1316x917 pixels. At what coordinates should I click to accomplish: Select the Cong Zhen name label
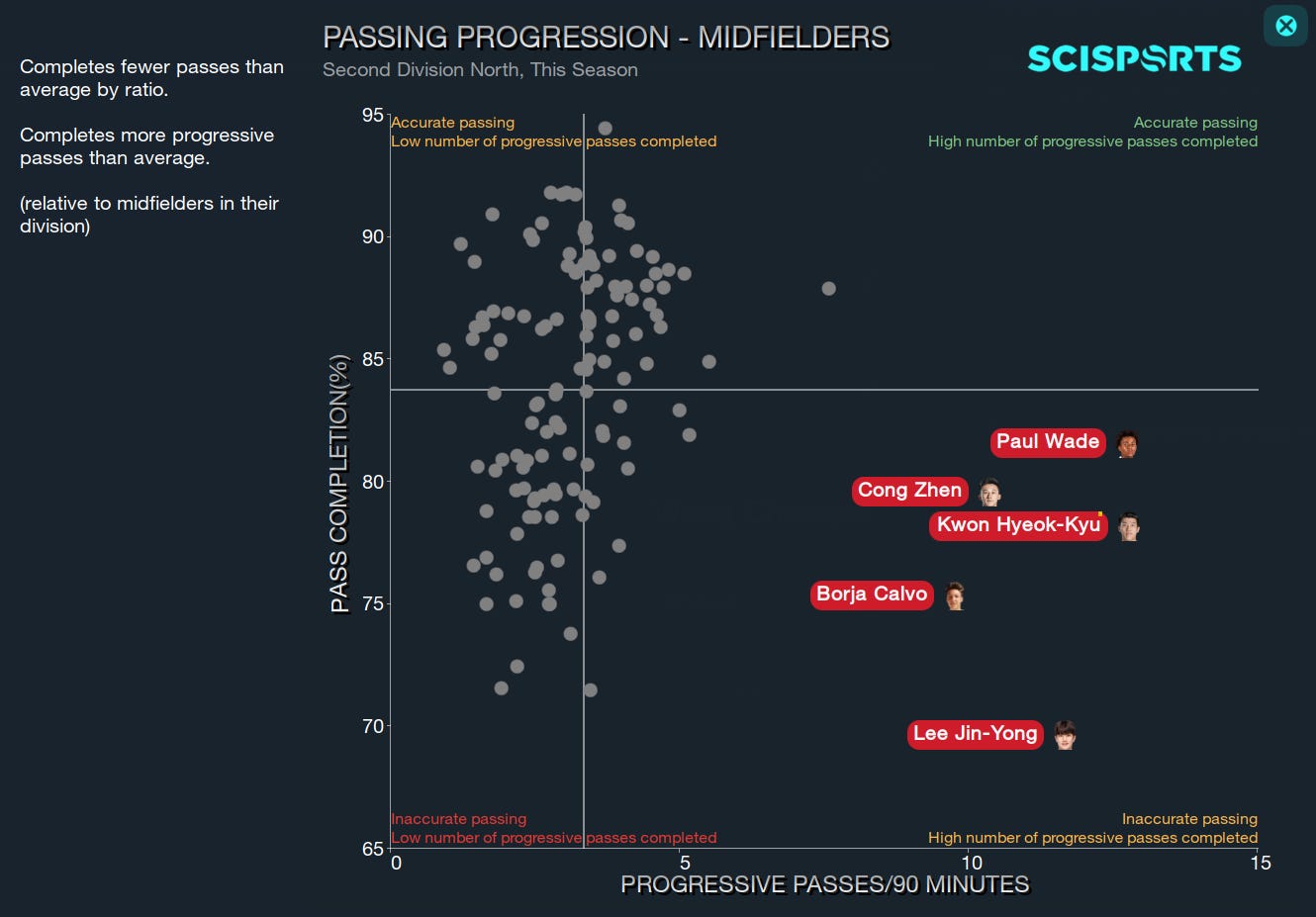click(x=909, y=491)
